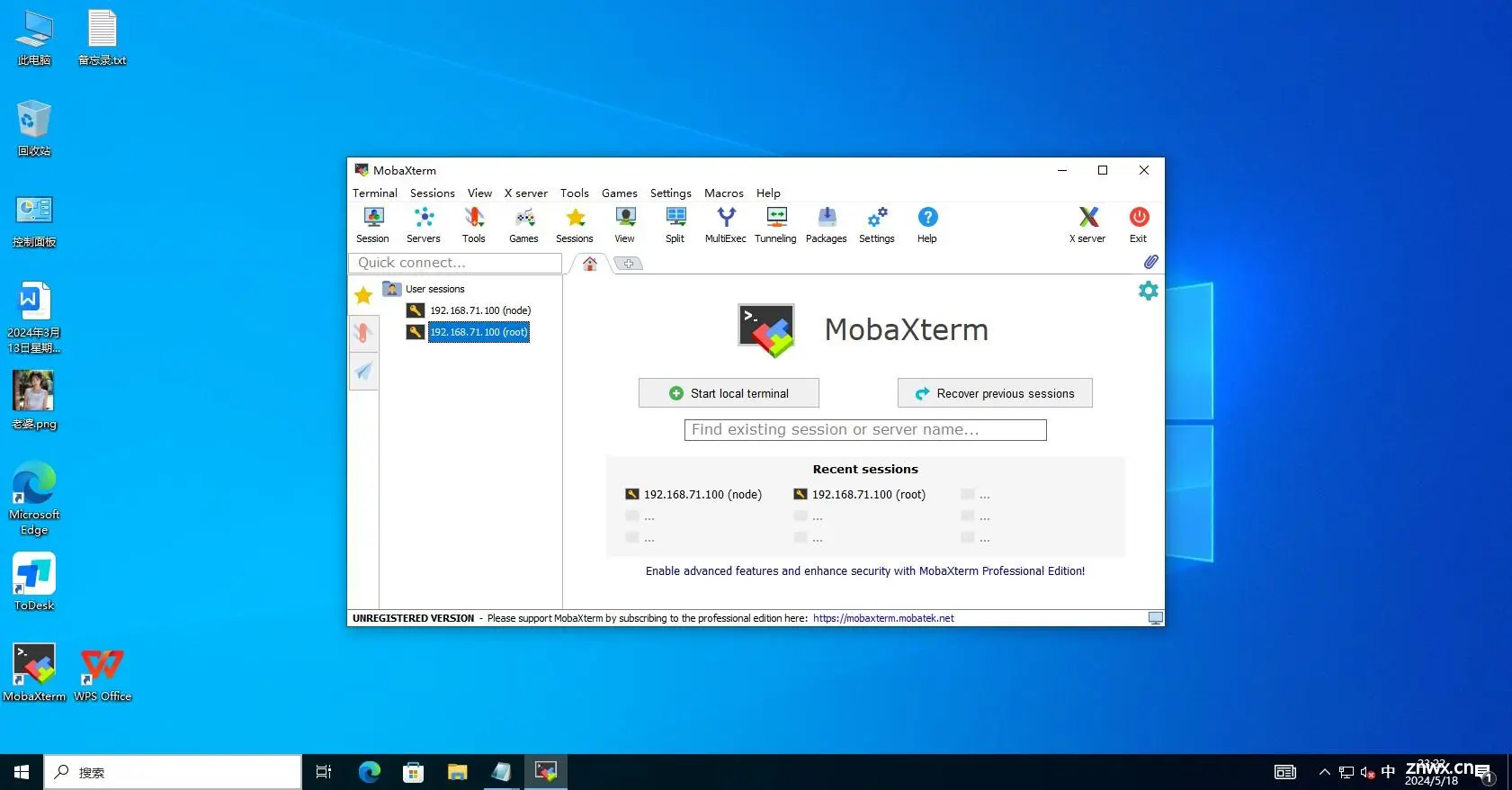Click MobaXterm icon in the taskbar

tap(546, 772)
